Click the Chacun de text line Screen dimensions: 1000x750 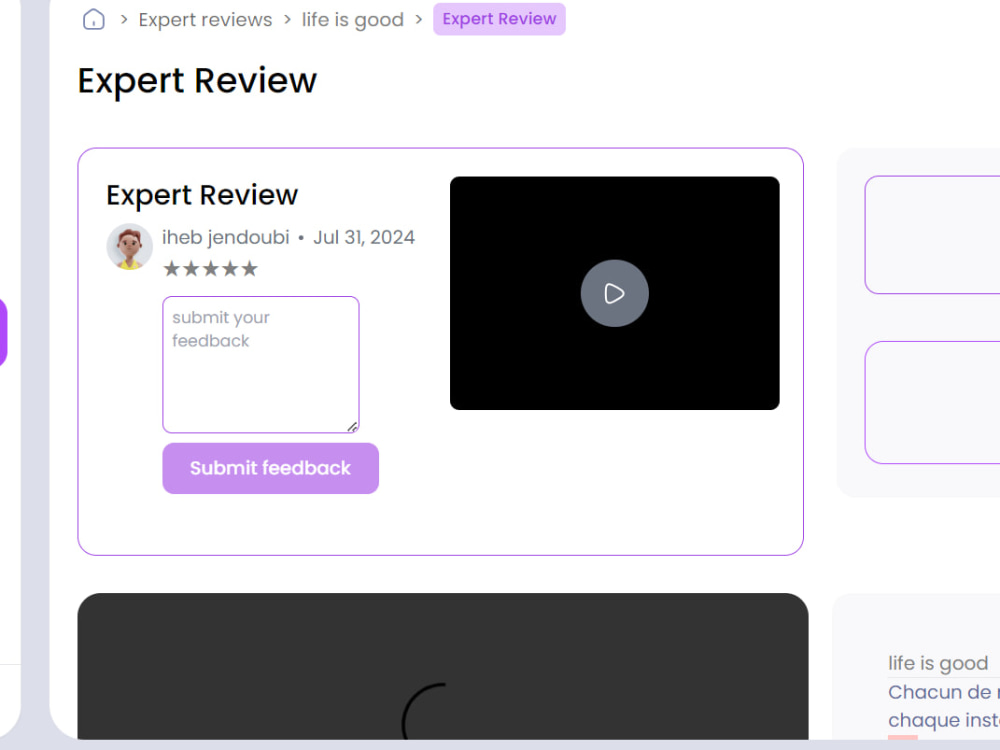click(944, 692)
